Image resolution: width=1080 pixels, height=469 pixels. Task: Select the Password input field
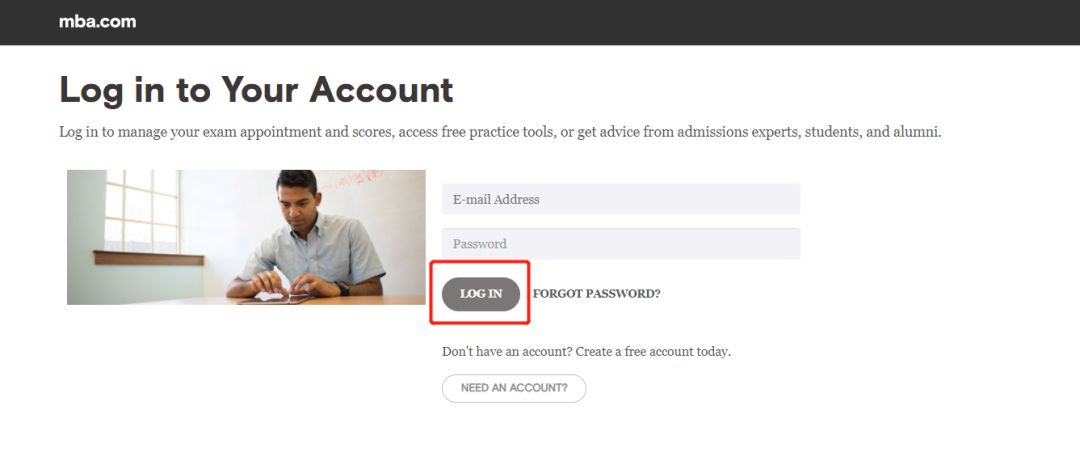[621, 244]
